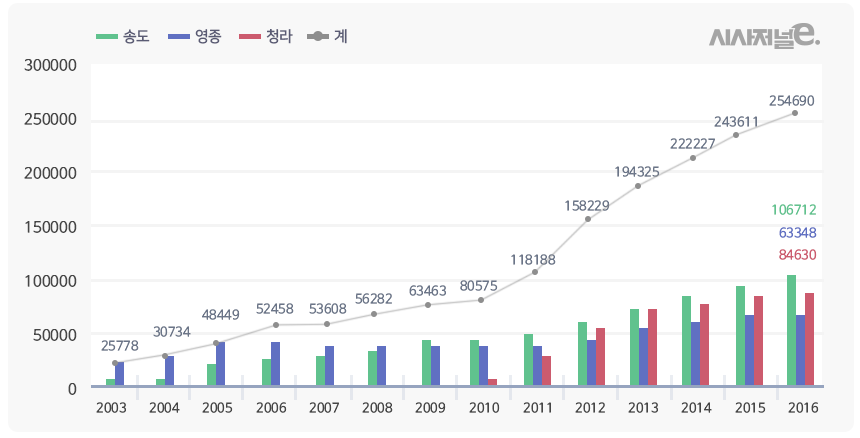Select the line data point labeled 118188
The height and width of the screenshot is (438, 860).
coord(535,272)
